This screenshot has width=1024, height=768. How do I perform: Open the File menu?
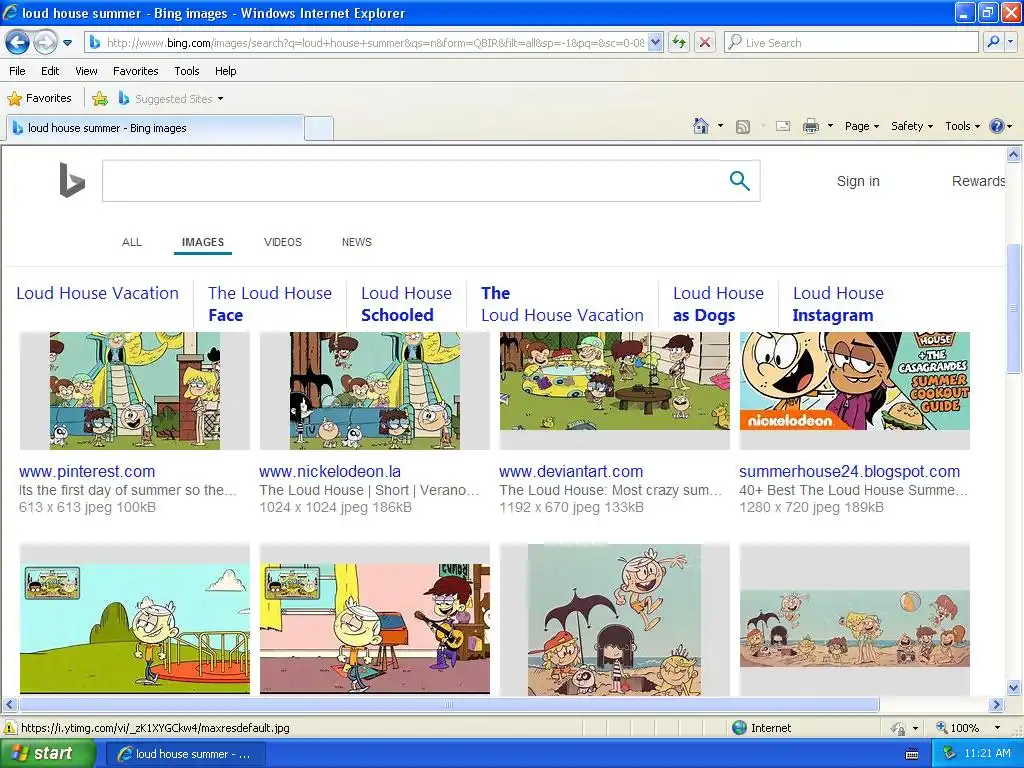tap(17, 71)
